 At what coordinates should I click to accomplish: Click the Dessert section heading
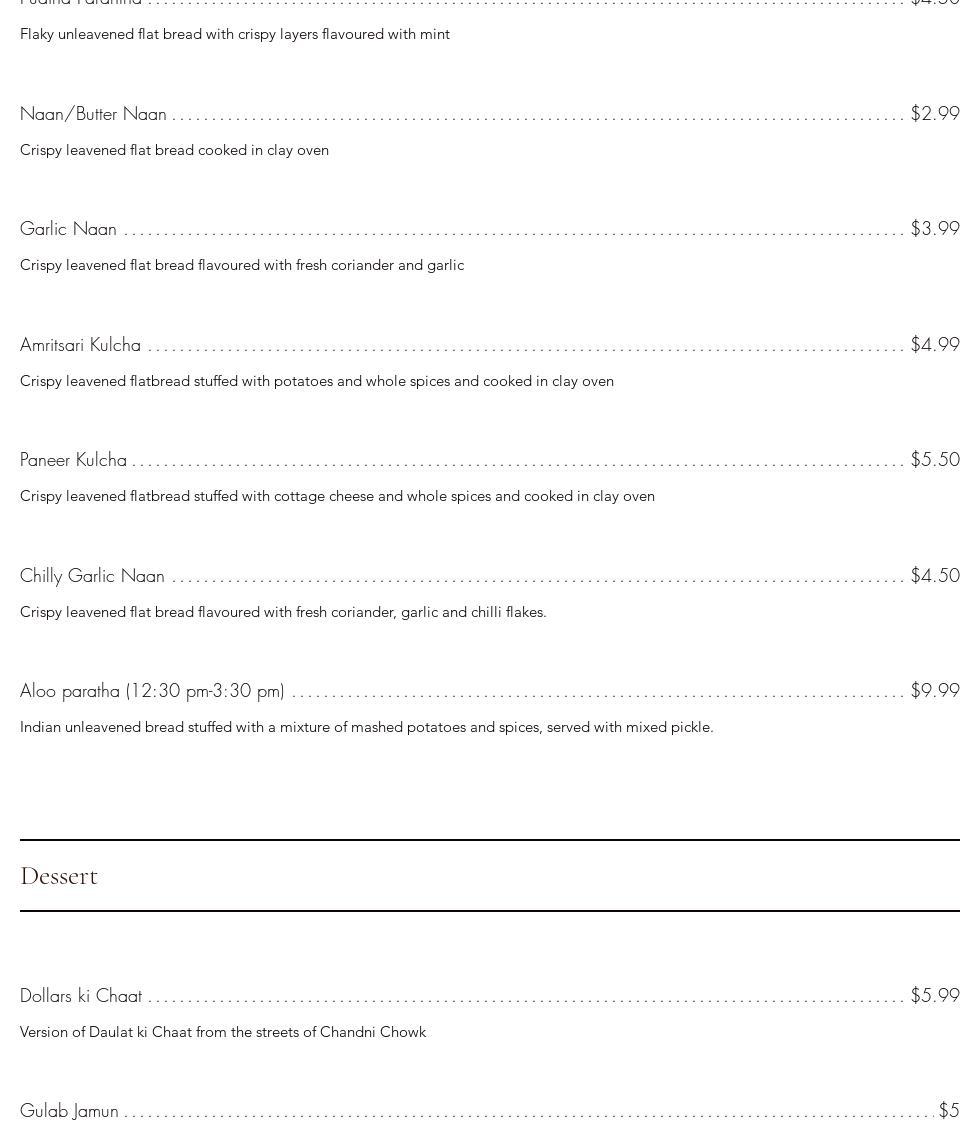click(59, 876)
